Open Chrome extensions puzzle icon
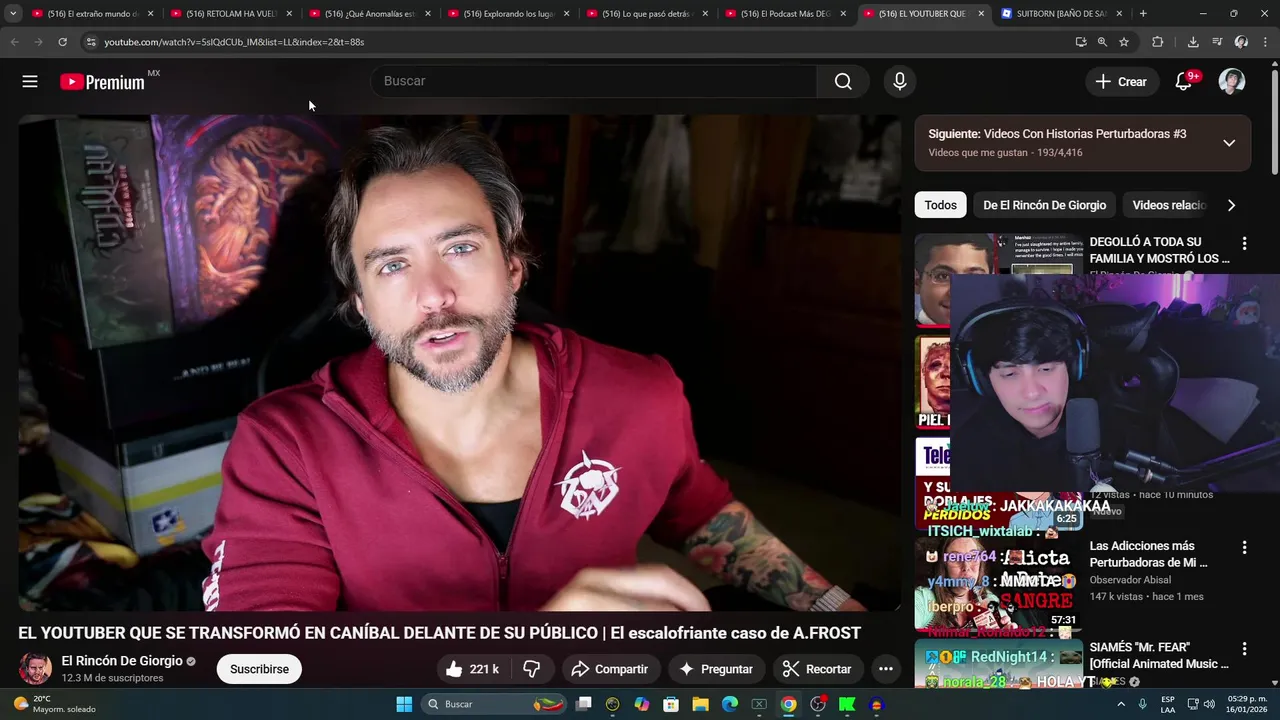Screen dimensions: 1280x720 [1158, 42]
